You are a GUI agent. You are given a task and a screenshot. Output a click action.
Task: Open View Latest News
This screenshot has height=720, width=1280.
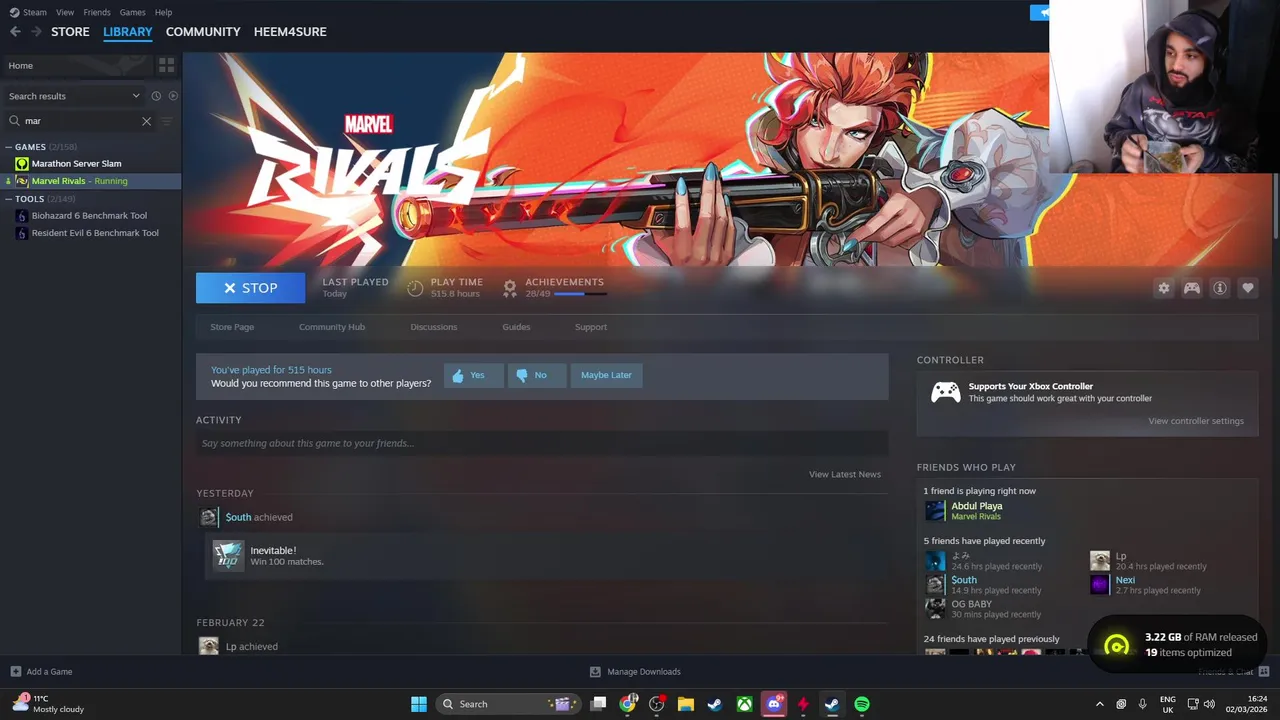(845, 474)
